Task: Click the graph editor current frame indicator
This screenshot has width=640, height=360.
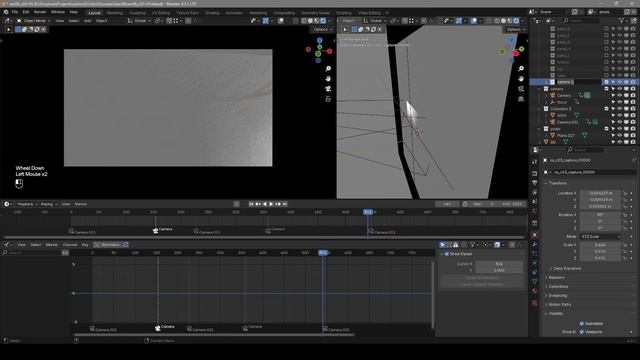Action: coord(323,253)
